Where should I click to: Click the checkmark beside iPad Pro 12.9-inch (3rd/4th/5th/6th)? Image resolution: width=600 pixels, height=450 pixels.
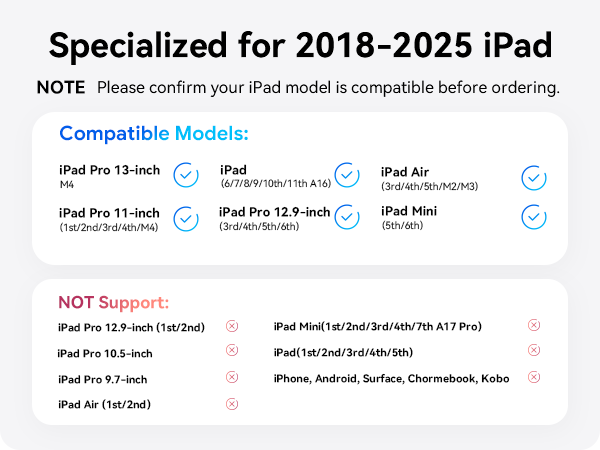(347, 217)
